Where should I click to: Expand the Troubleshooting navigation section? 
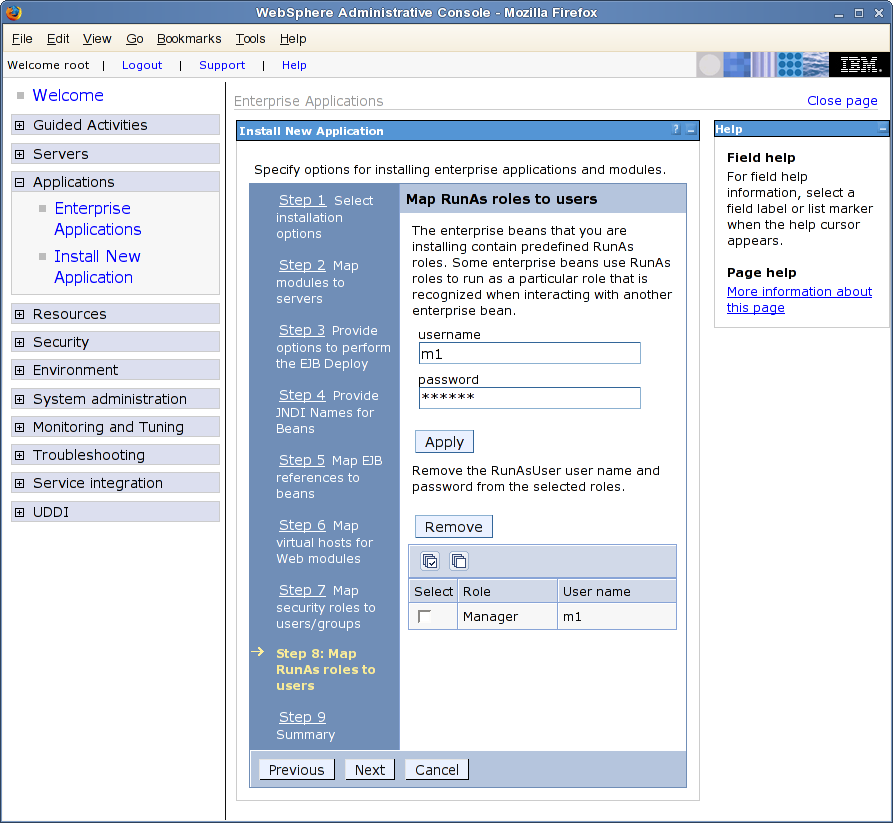[x=20, y=455]
